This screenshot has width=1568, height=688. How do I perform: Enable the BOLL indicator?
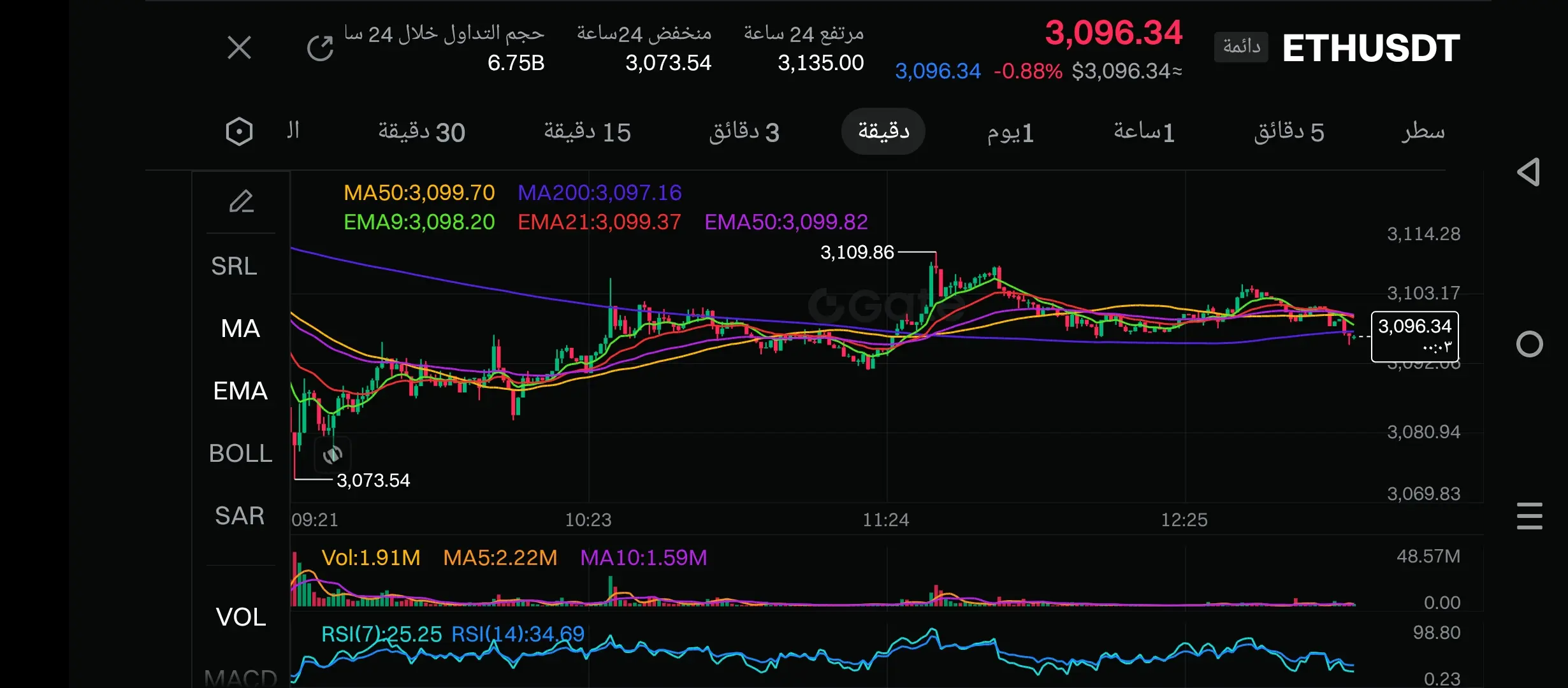tap(240, 454)
